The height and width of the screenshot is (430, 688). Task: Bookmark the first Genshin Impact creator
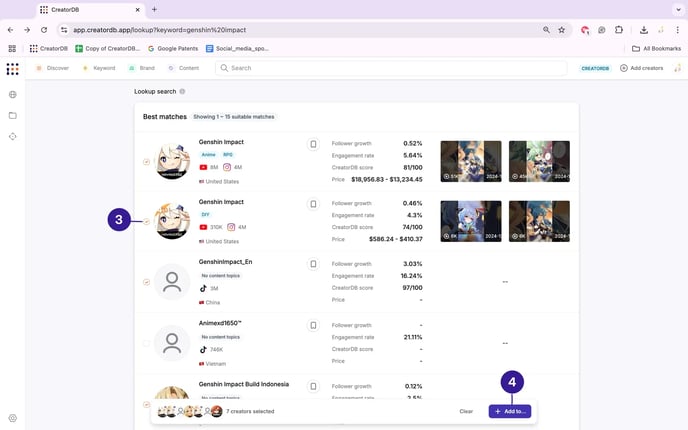(313, 144)
